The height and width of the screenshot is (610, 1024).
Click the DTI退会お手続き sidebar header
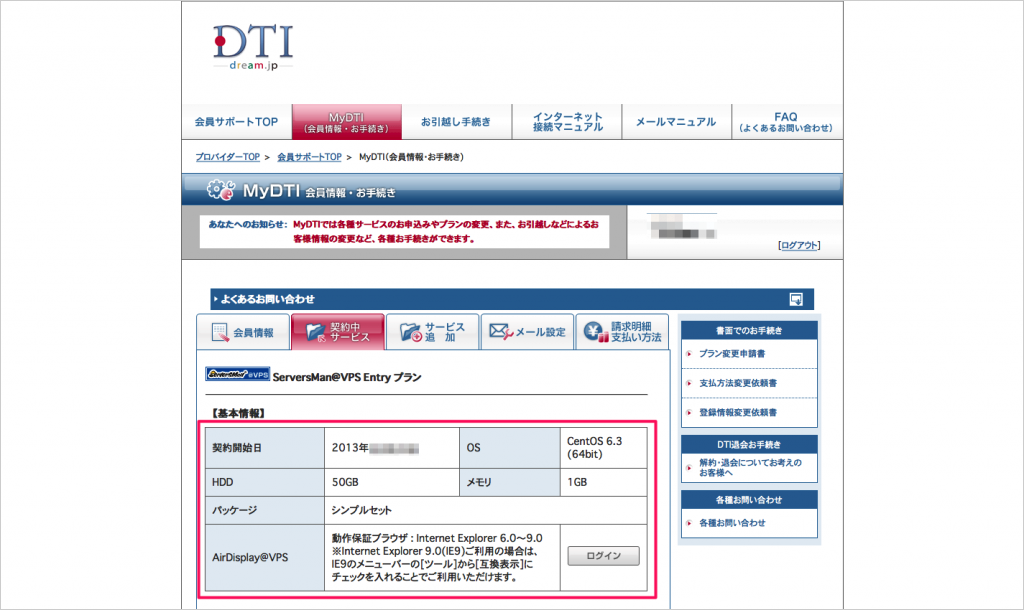(749, 445)
